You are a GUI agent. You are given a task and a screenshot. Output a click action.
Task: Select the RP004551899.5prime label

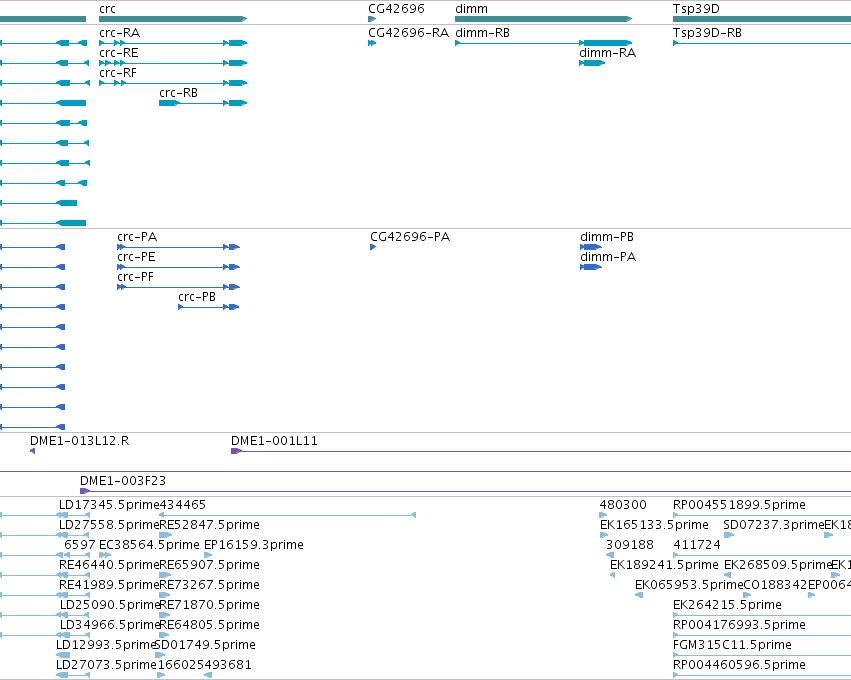pos(739,505)
